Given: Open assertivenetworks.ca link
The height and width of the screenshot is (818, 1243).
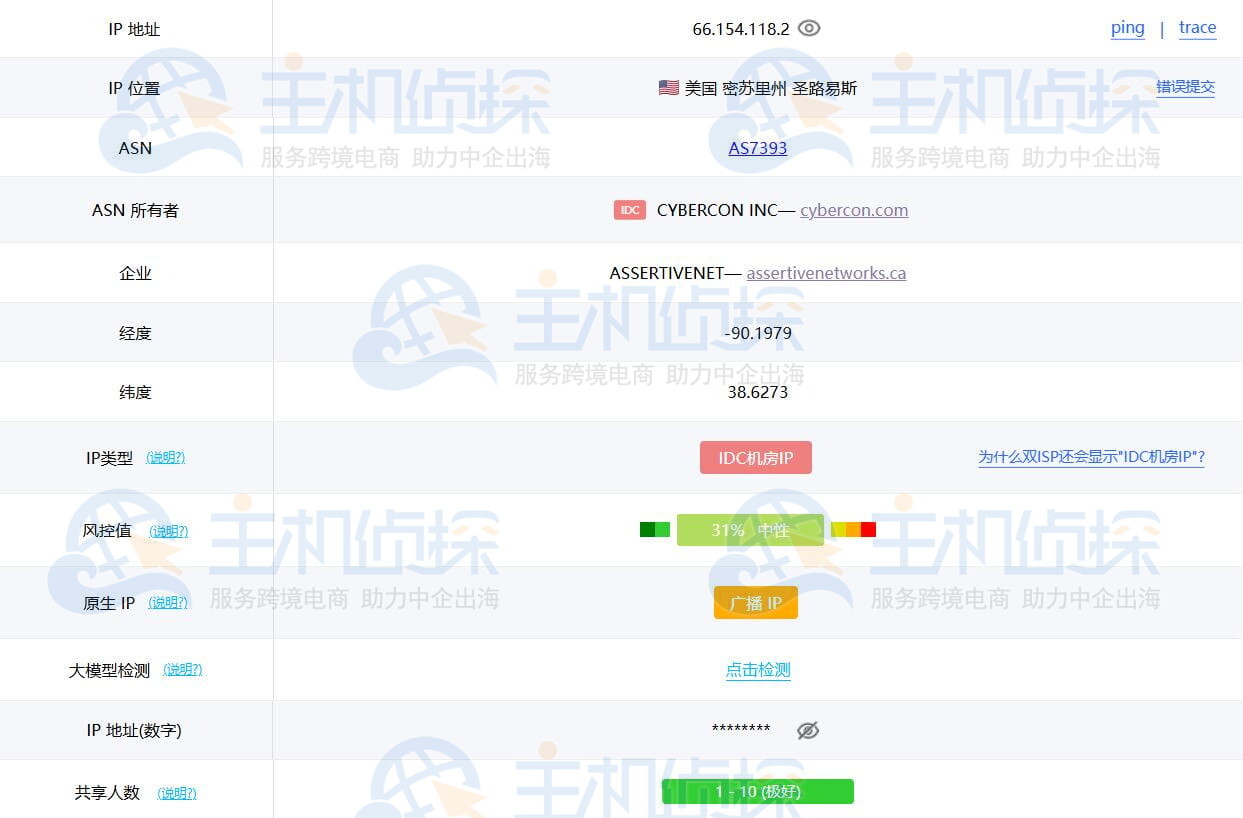Looking at the screenshot, I should point(826,273).
